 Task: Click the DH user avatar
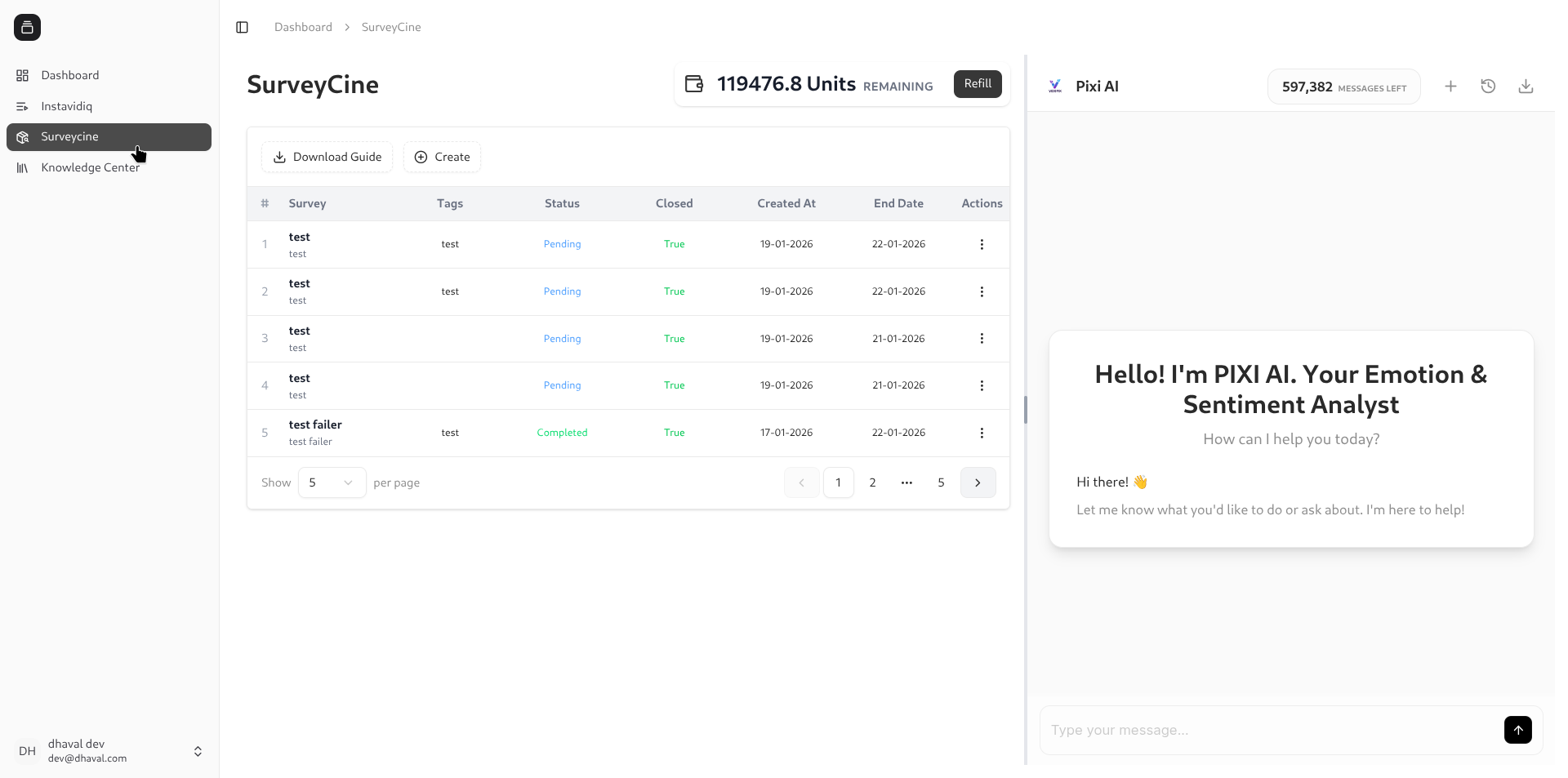[x=27, y=751]
